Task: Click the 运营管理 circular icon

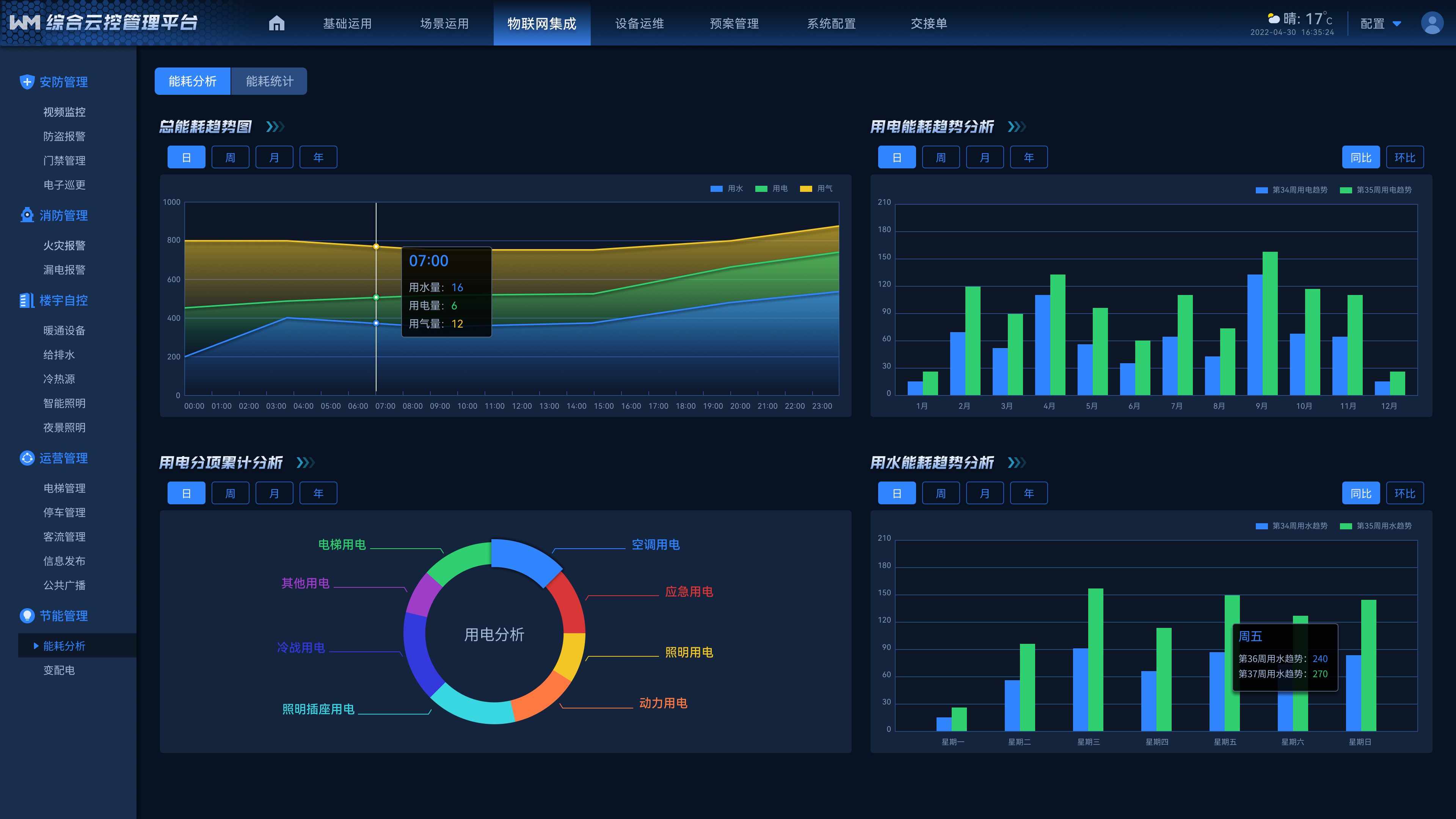Action: (x=27, y=458)
